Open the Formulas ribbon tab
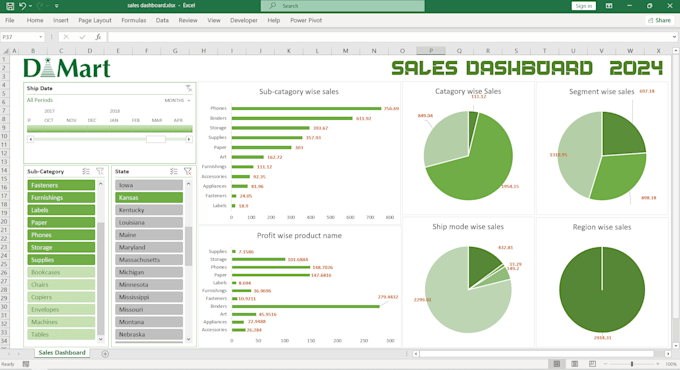The height and width of the screenshot is (370, 680). [x=134, y=20]
